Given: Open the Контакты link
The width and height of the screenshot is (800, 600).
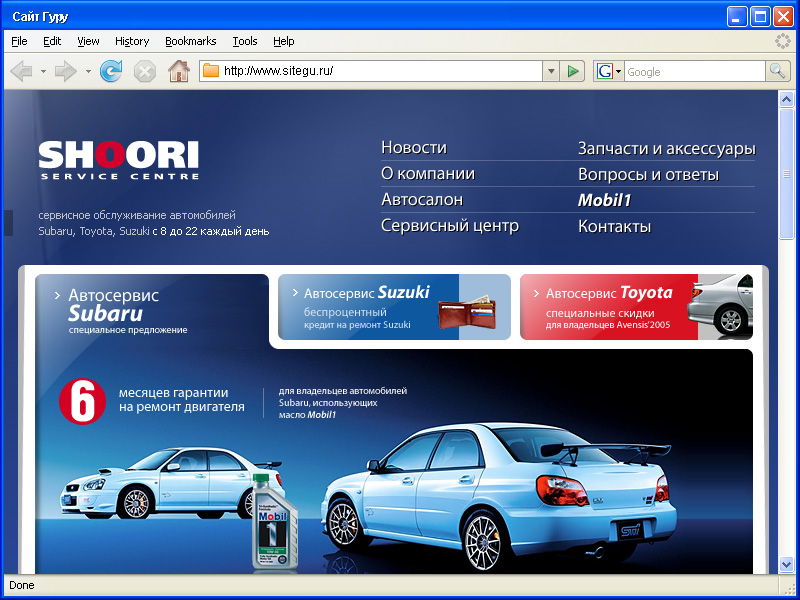Looking at the screenshot, I should pyautogui.click(x=614, y=227).
